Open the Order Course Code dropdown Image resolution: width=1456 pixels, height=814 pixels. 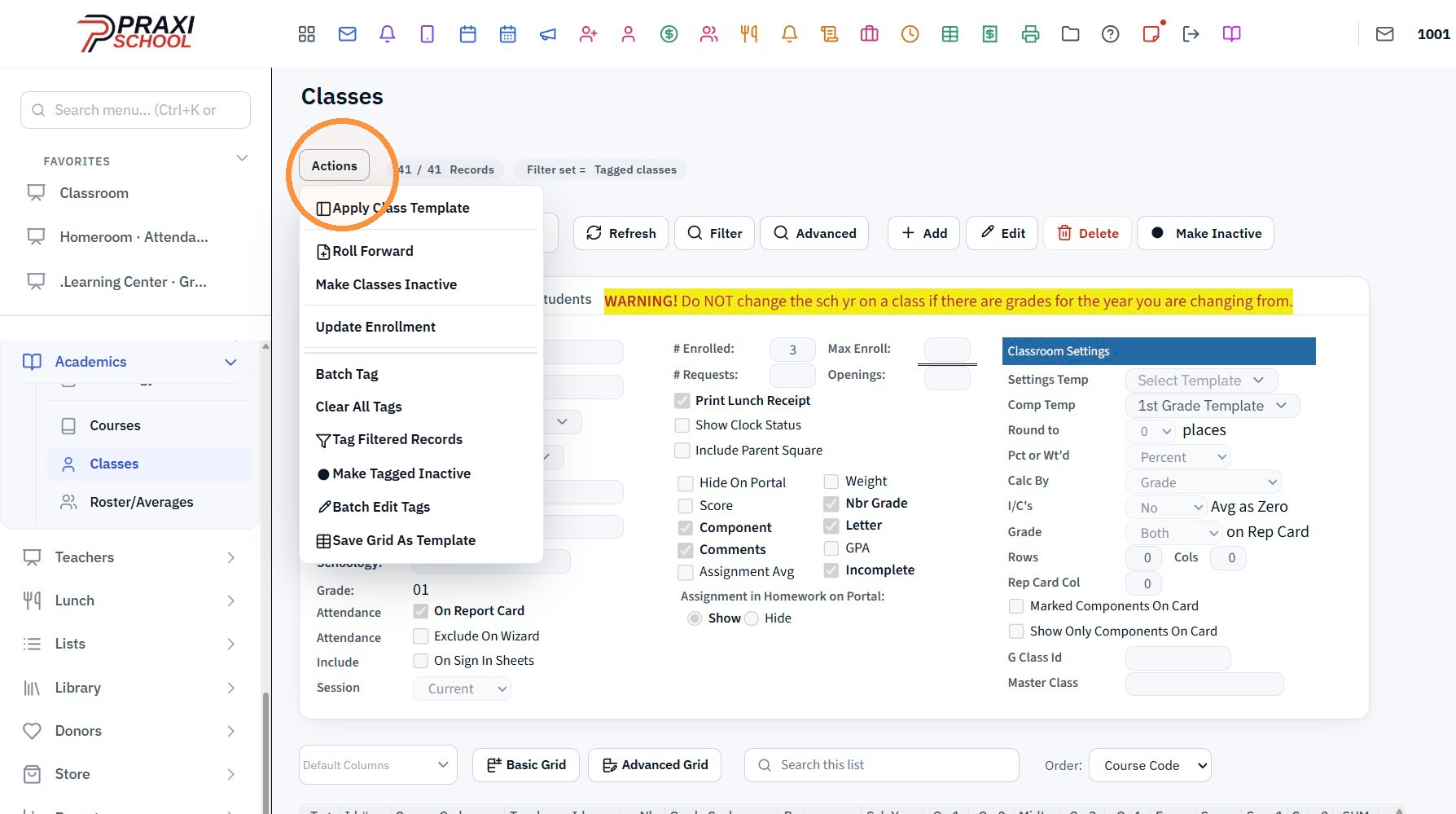pyautogui.click(x=1150, y=766)
